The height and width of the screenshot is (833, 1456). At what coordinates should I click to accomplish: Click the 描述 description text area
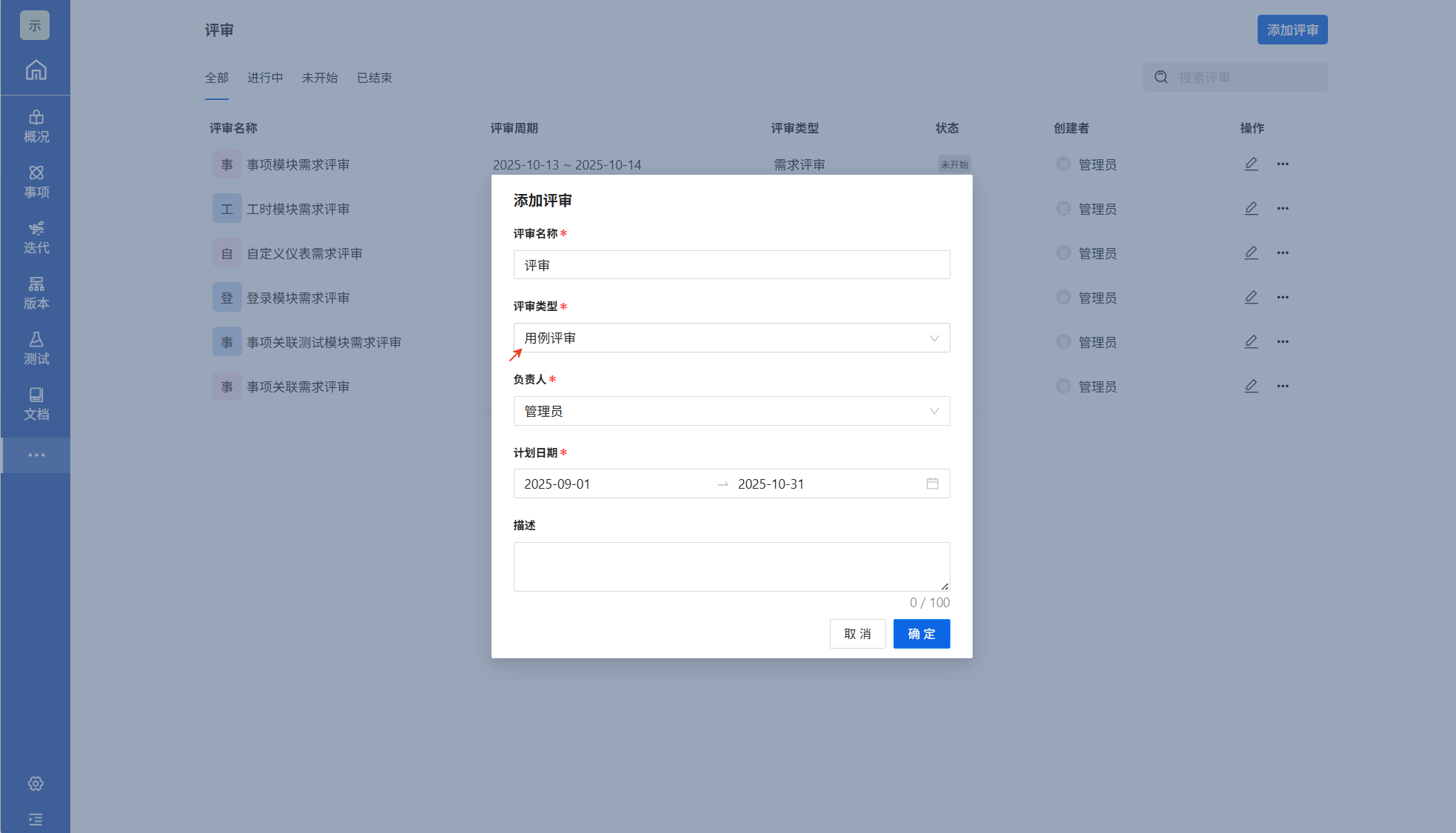731,566
